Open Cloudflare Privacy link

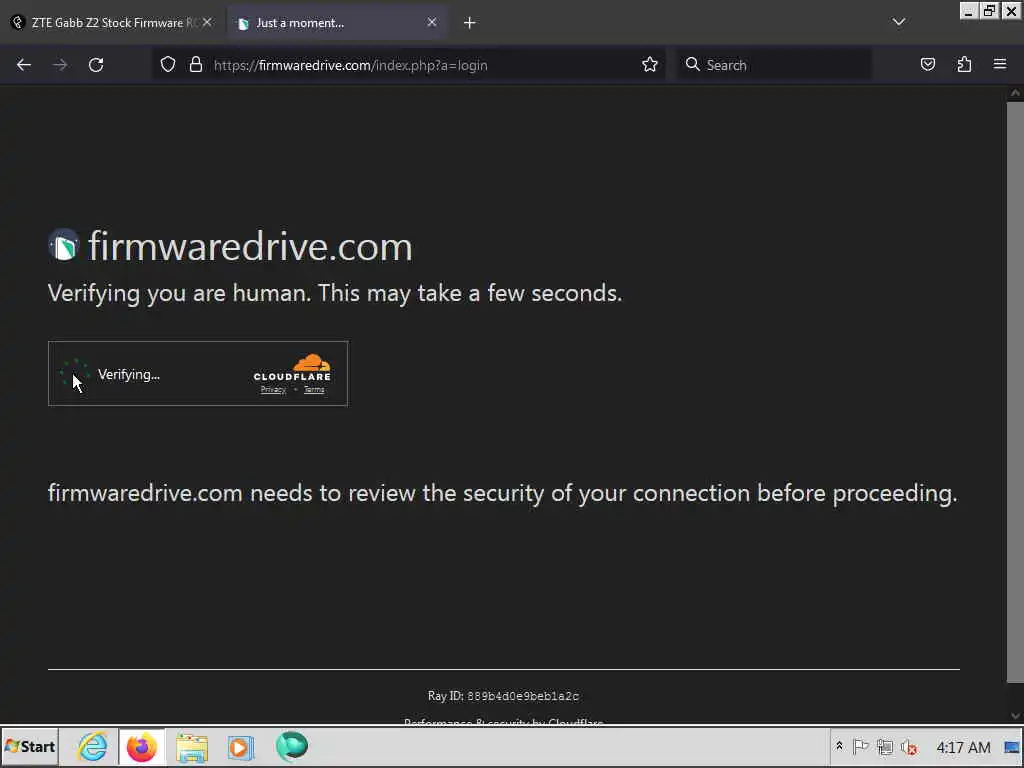pyautogui.click(x=273, y=390)
